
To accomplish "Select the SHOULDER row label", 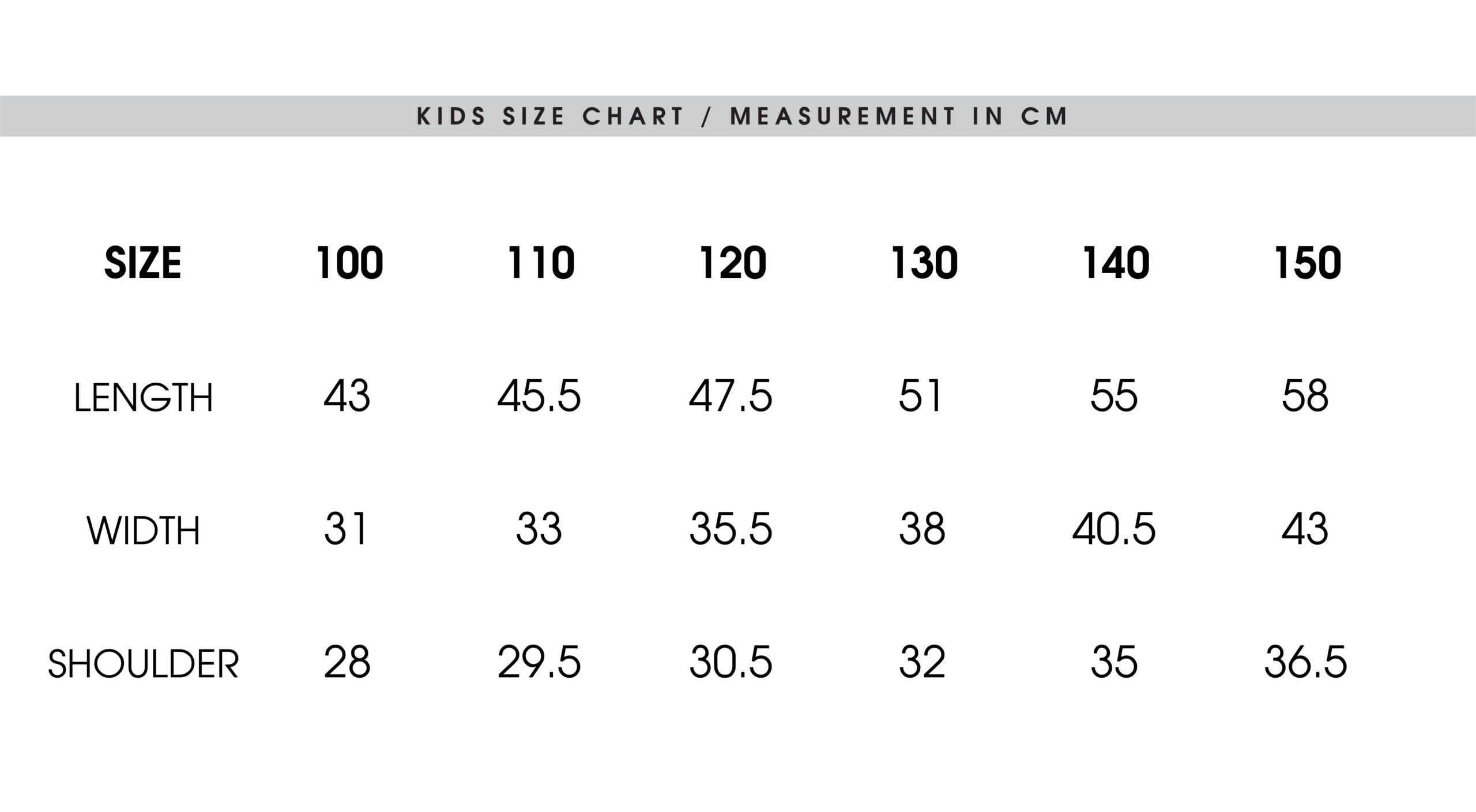I will tap(143, 664).
